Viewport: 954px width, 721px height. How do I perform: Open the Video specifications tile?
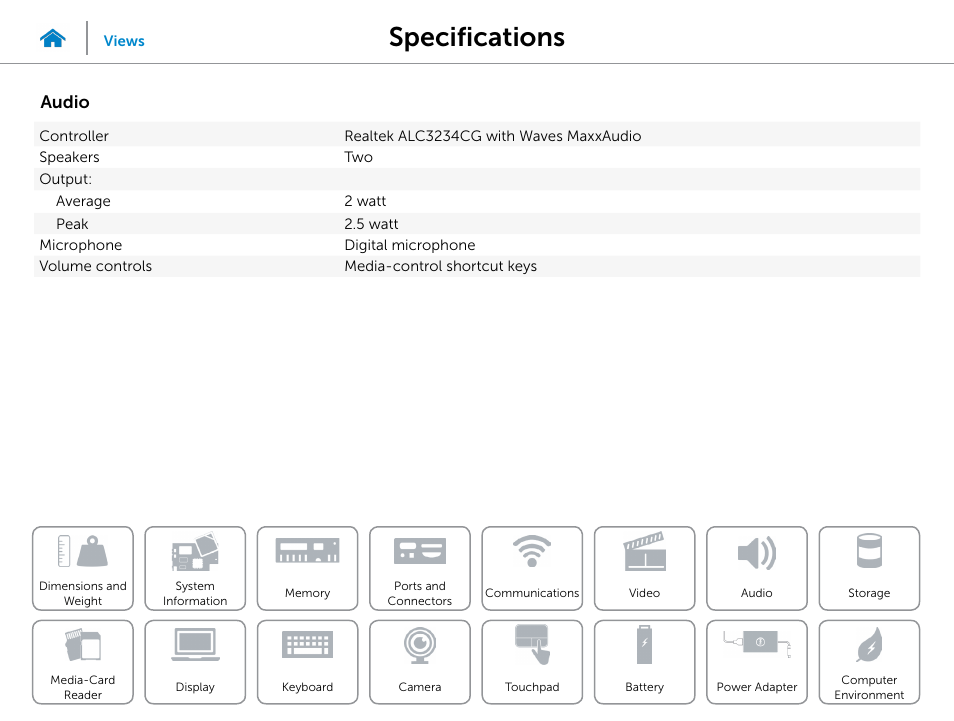point(644,568)
